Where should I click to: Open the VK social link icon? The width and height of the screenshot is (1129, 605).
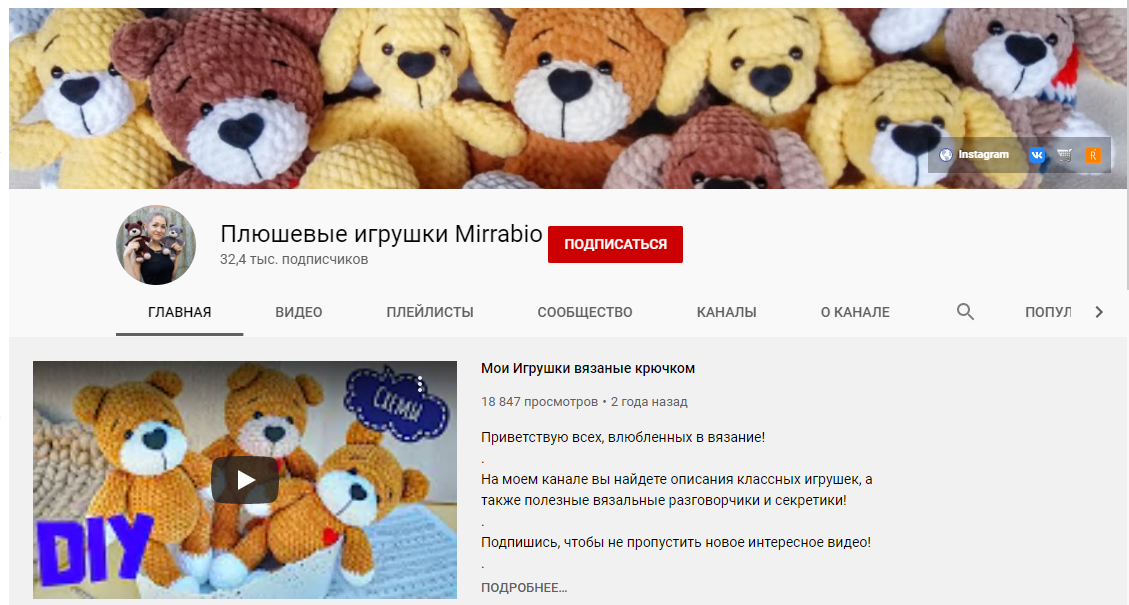[x=1037, y=155]
